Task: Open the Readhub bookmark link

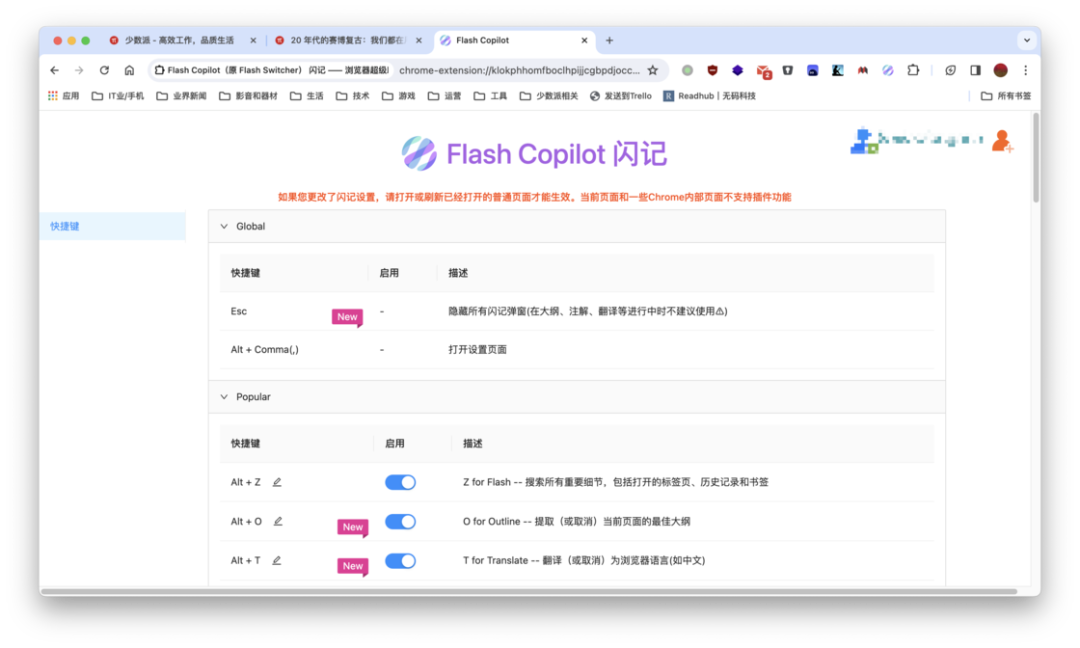Action: coord(709,96)
